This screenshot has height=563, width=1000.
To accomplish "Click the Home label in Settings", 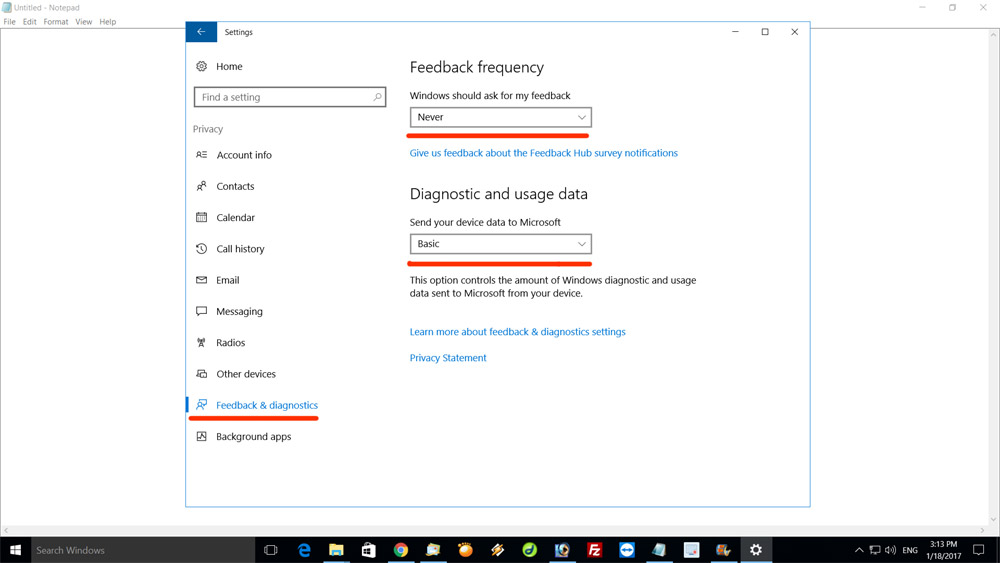I will pyautogui.click(x=229, y=66).
